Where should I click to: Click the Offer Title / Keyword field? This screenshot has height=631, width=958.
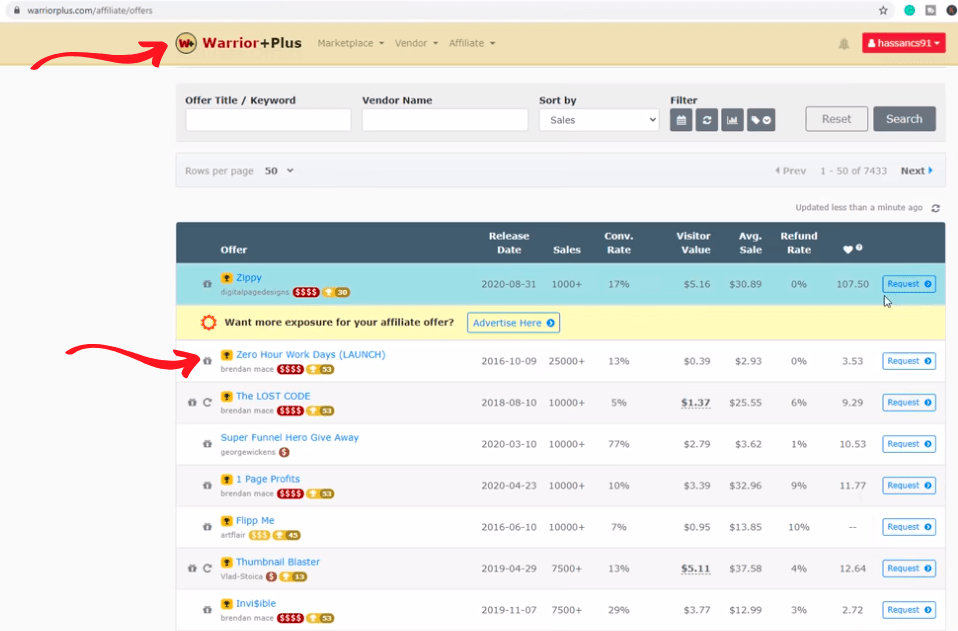268,120
